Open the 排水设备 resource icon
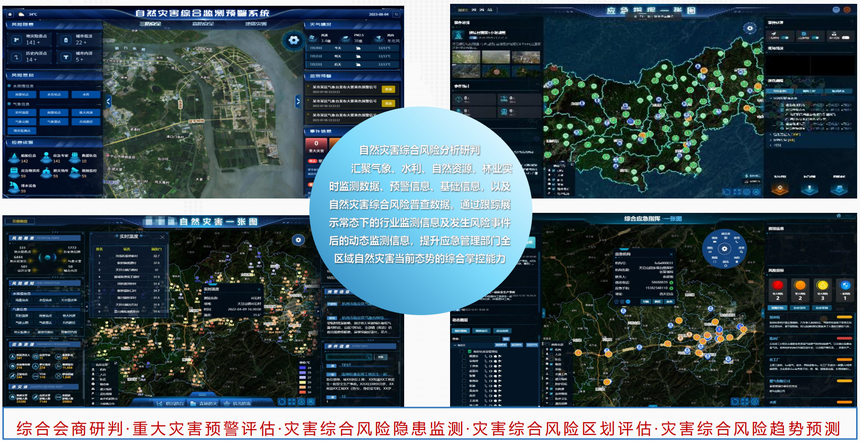Image resolution: width=860 pixels, height=441 pixels. pos(16,187)
